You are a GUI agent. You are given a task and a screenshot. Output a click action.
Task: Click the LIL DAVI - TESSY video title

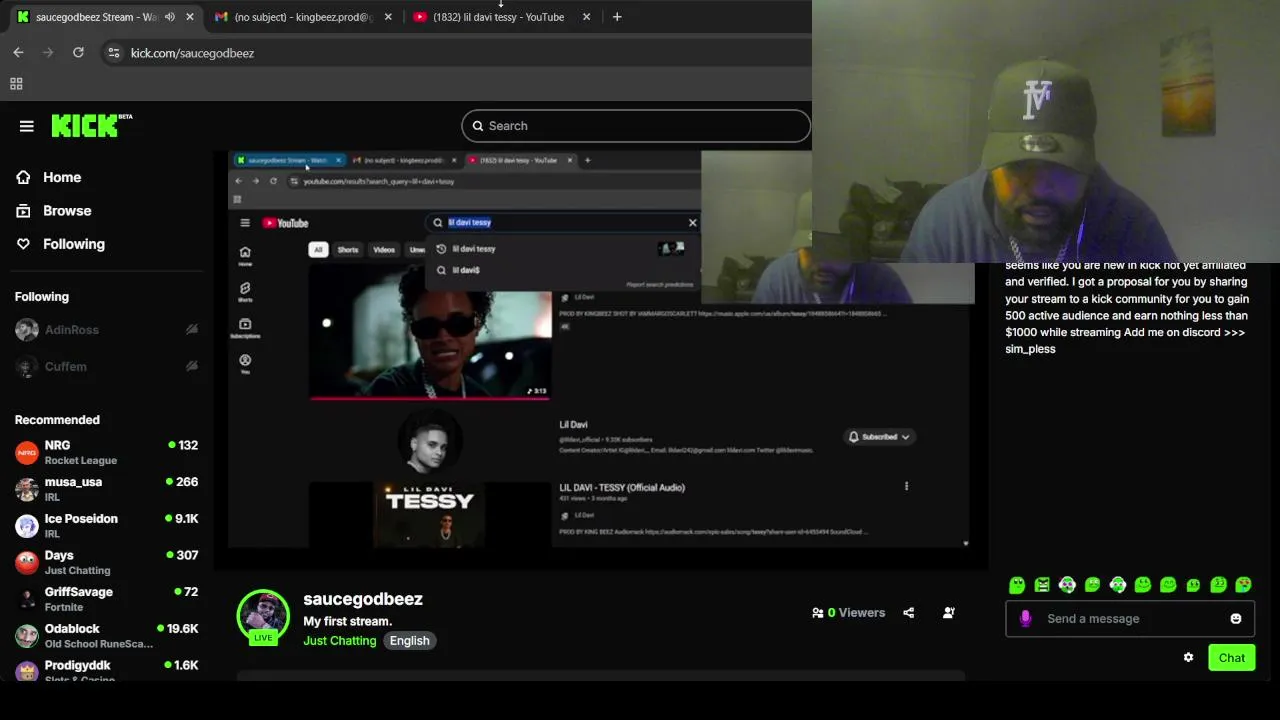[622, 488]
